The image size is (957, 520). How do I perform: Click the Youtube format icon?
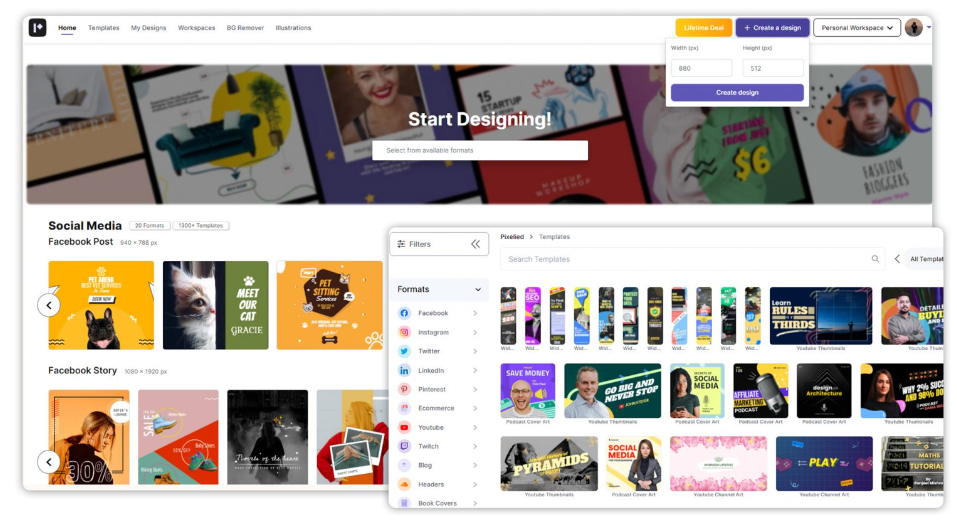pos(404,427)
